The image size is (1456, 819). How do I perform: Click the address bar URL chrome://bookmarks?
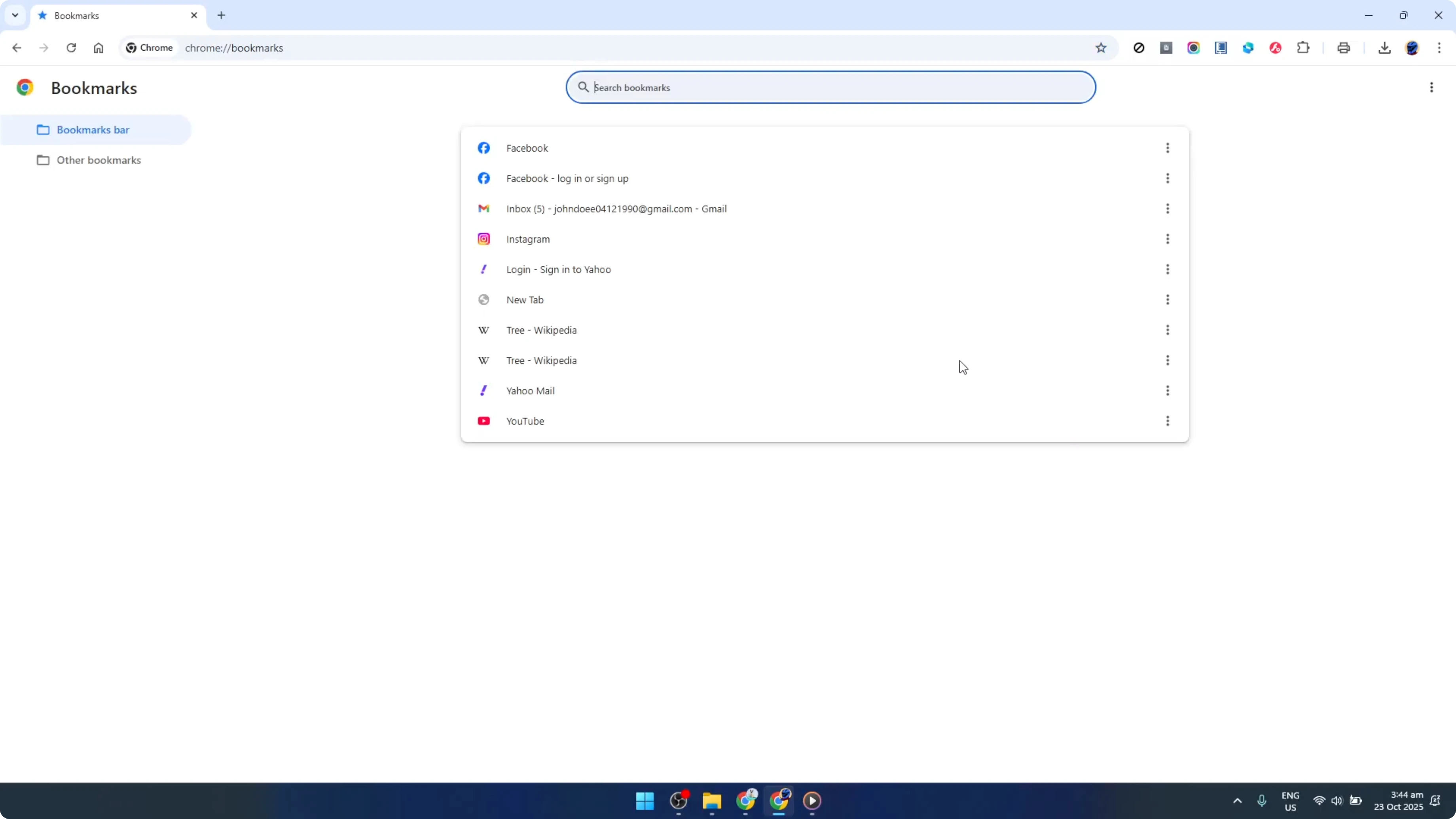(x=234, y=48)
